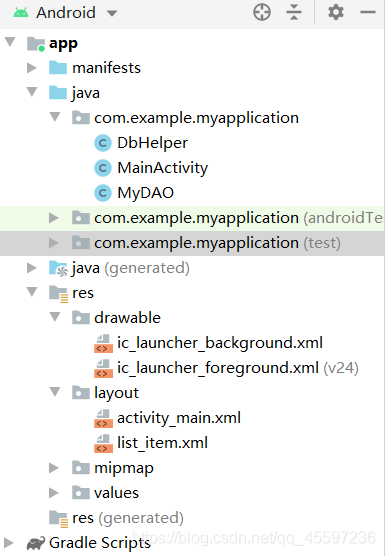Click the values folder icon

coord(81,493)
